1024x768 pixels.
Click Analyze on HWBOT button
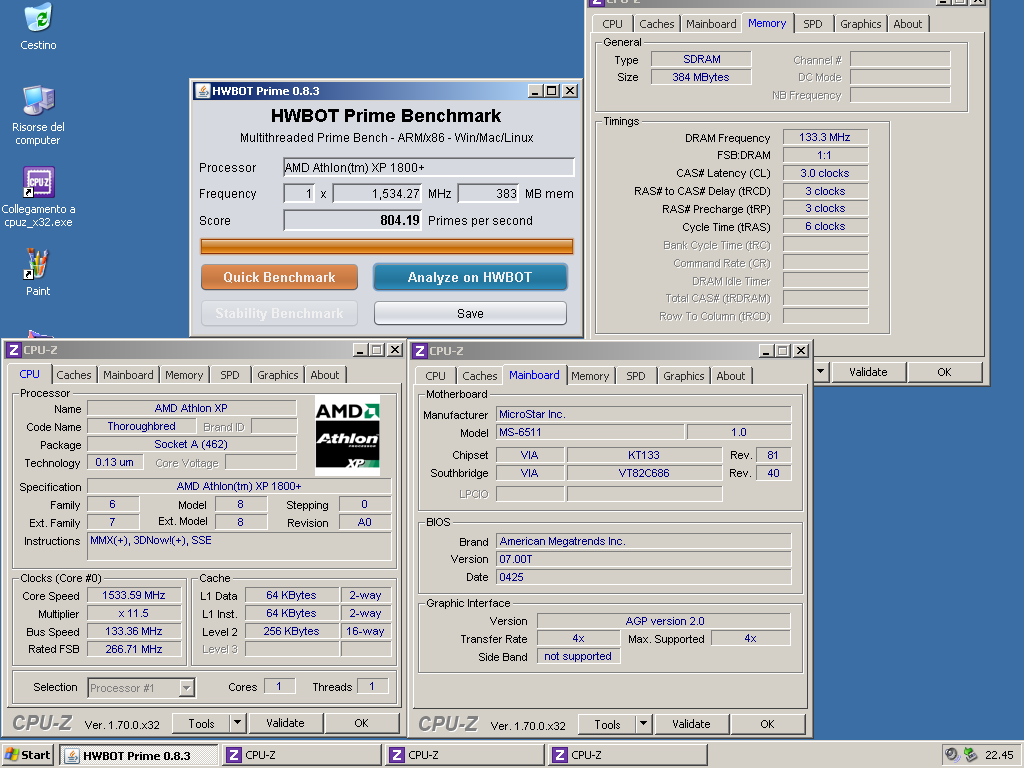470,277
